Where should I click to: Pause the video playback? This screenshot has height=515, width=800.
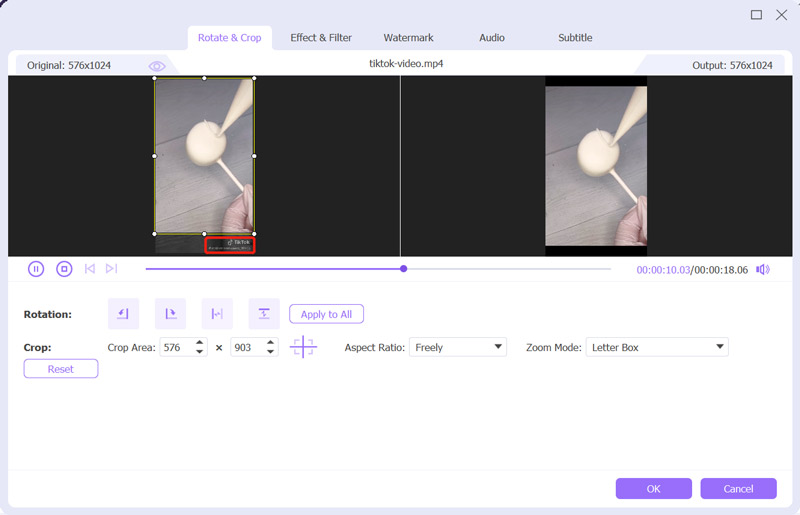click(x=36, y=269)
